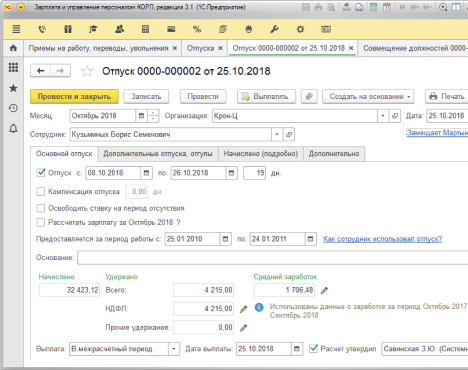The height and width of the screenshot is (370, 468).
Task: Open the people (staff) section icon
Action: [x=119, y=29]
